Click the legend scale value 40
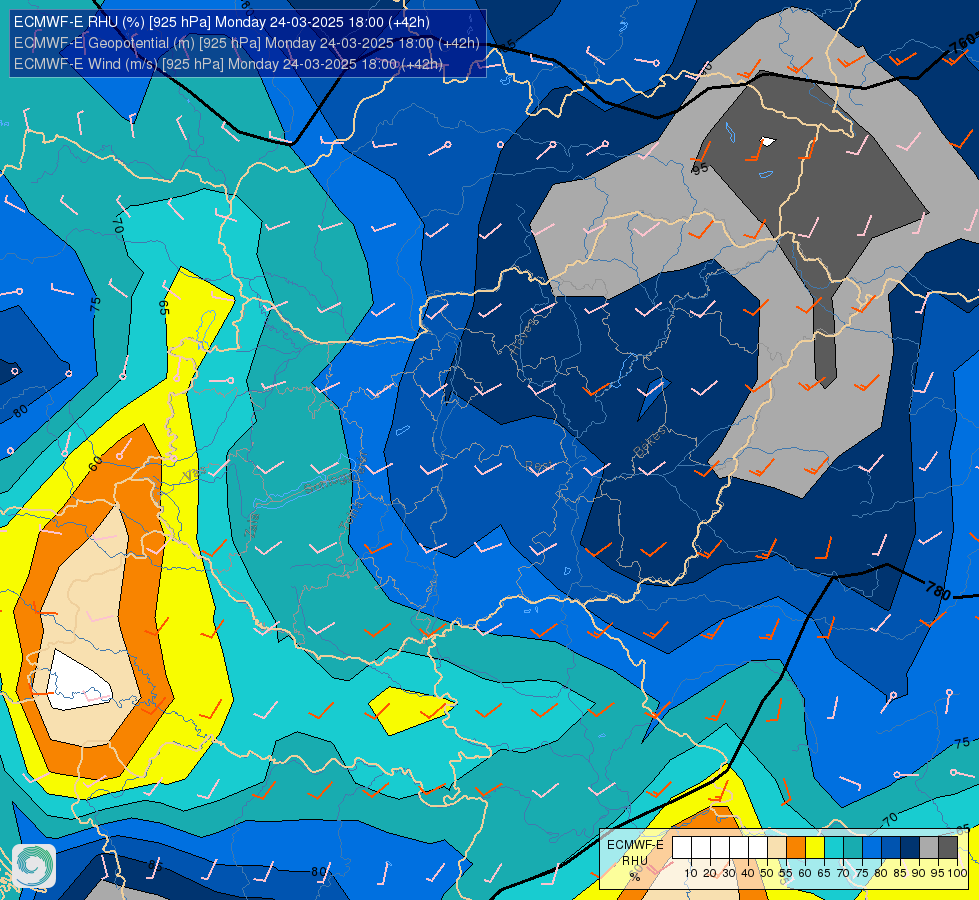Image resolution: width=979 pixels, height=900 pixels. (x=748, y=873)
